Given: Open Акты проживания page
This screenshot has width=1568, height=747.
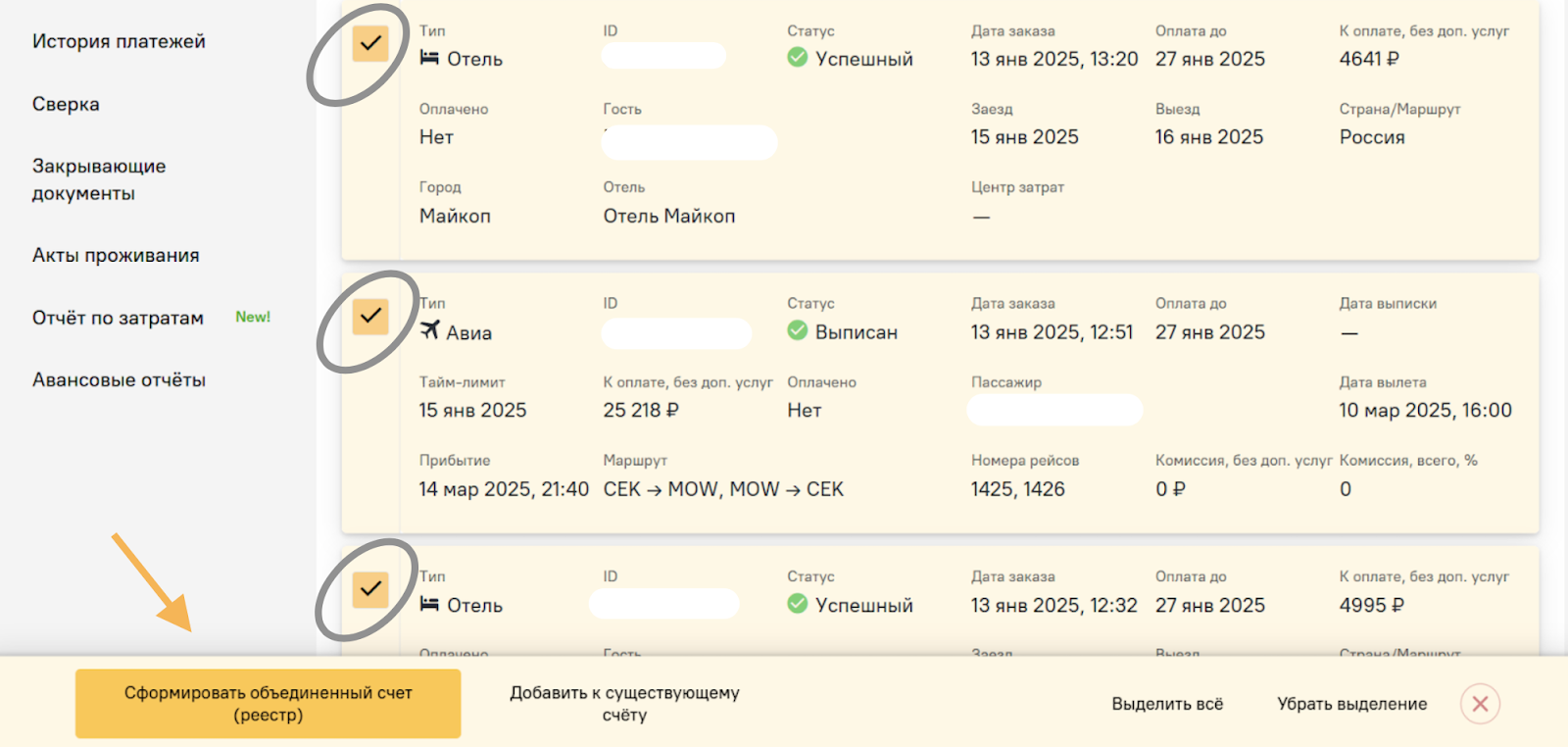Looking at the screenshot, I should pos(116,255).
